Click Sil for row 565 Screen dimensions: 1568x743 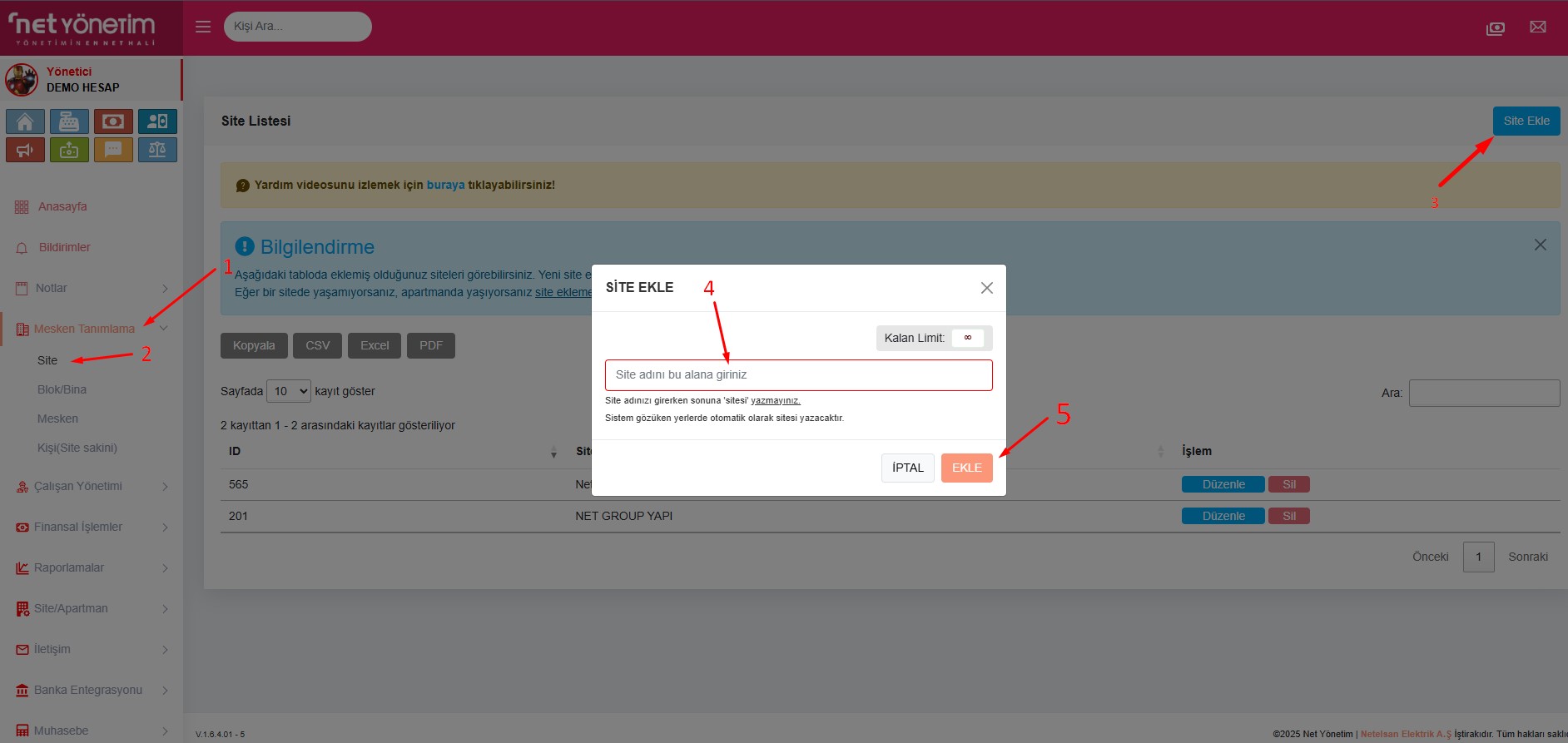[1289, 484]
